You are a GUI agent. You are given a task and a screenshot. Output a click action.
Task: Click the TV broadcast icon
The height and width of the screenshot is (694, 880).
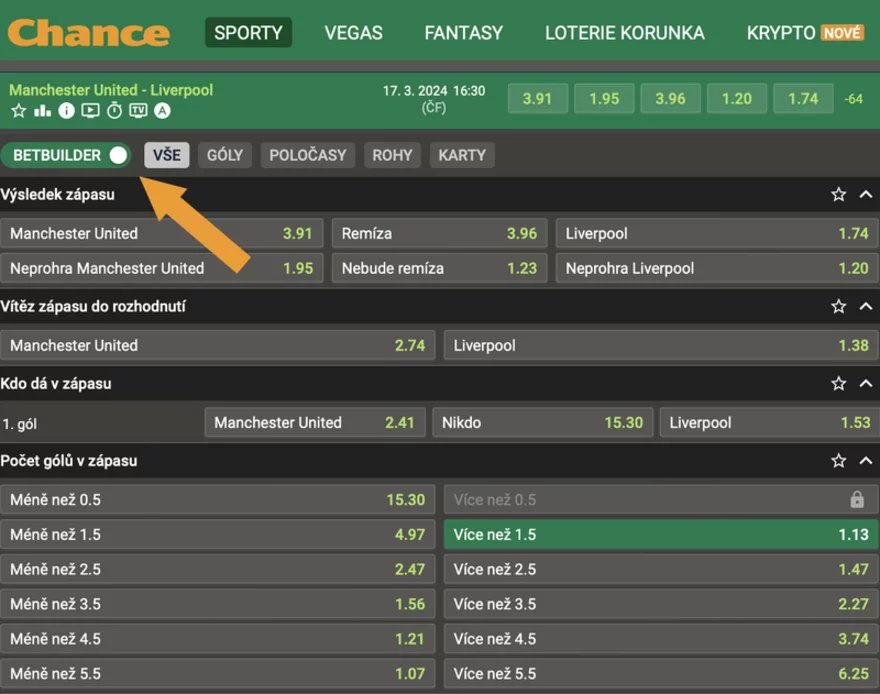click(x=138, y=111)
